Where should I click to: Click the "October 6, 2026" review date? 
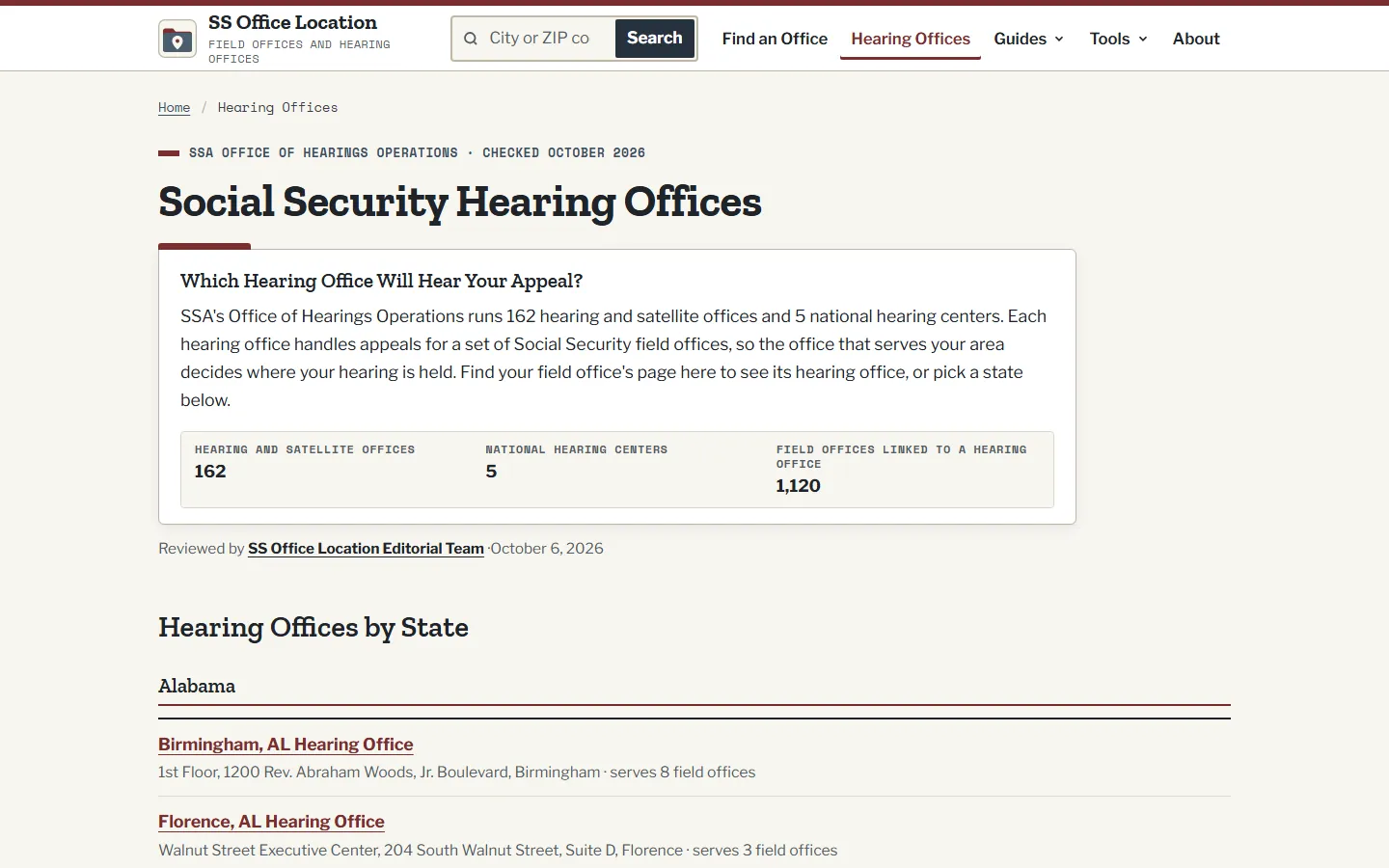[547, 548]
